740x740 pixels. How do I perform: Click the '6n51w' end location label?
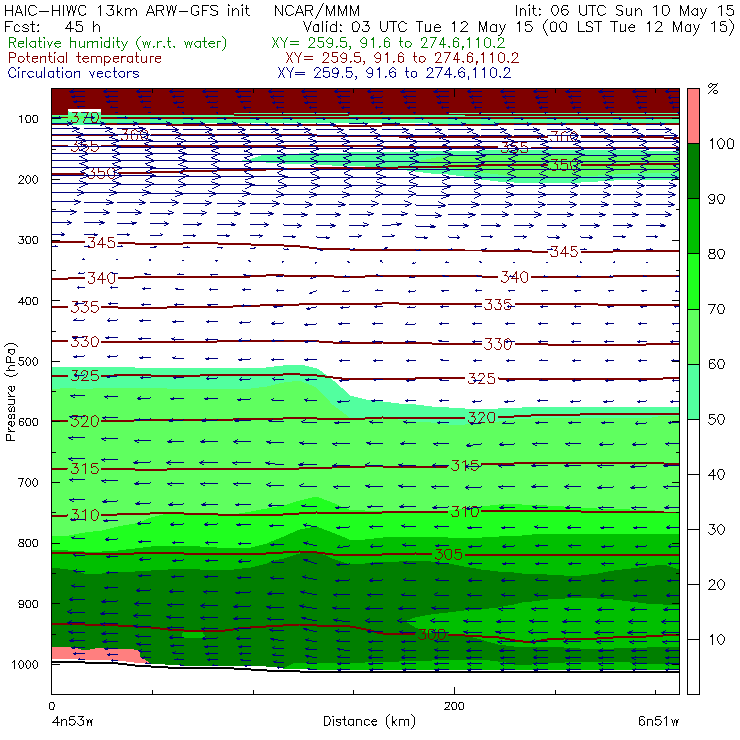(x=658, y=721)
